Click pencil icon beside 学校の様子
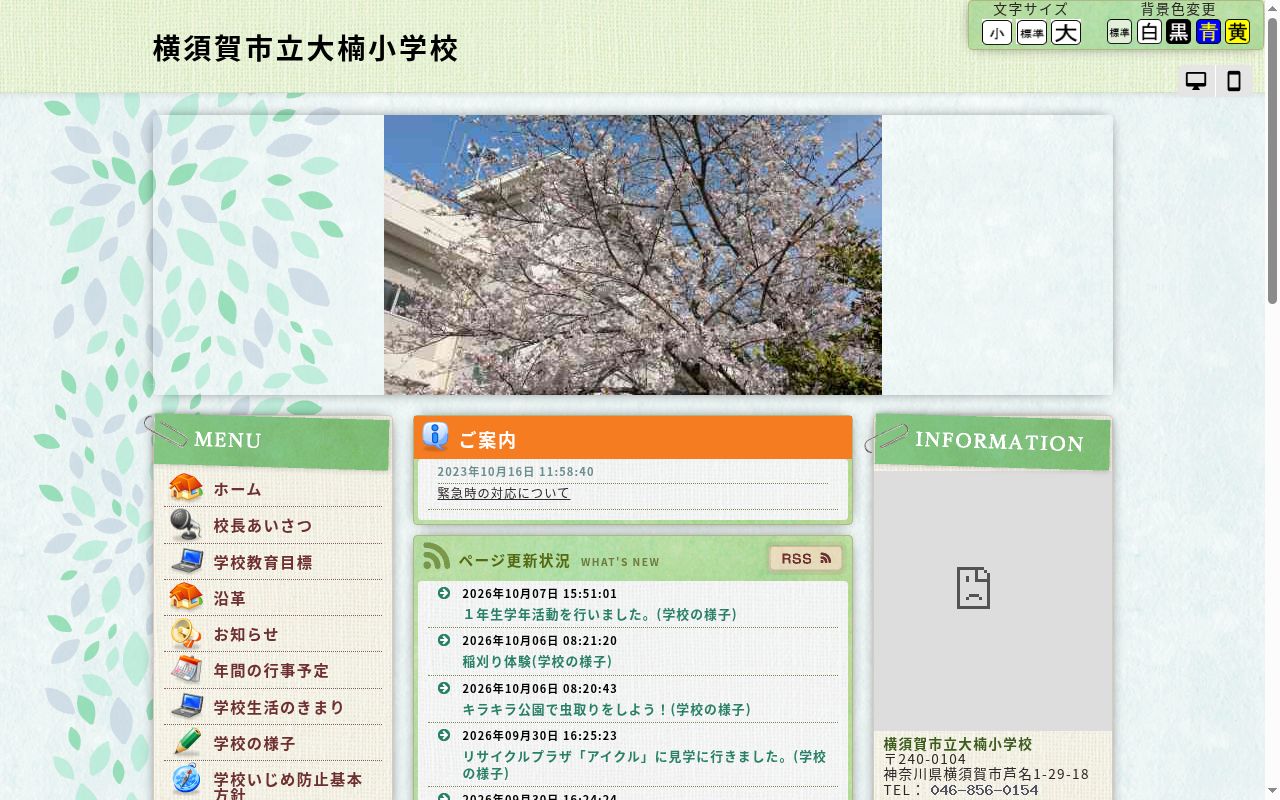 [x=186, y=742]
